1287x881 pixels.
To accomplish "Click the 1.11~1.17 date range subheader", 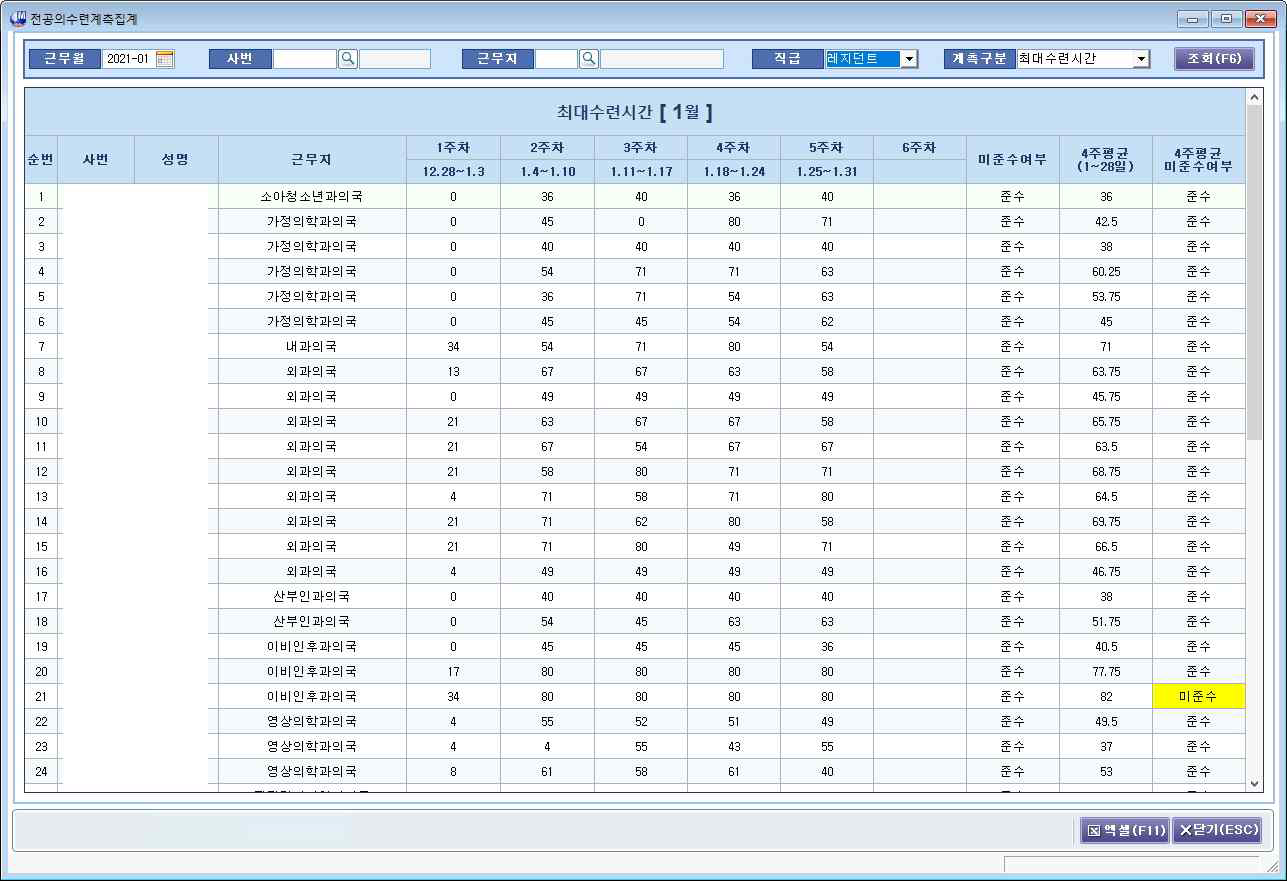I will click(x=641, y=172).
